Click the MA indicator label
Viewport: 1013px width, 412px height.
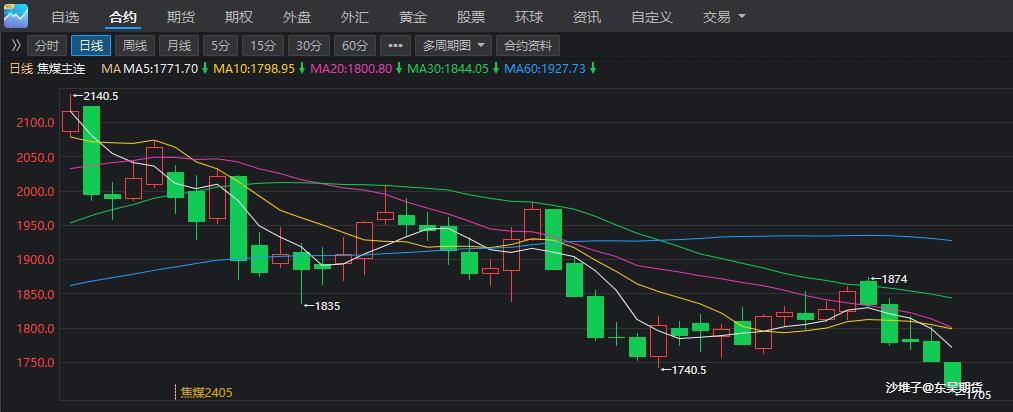(x=111, y=68)
